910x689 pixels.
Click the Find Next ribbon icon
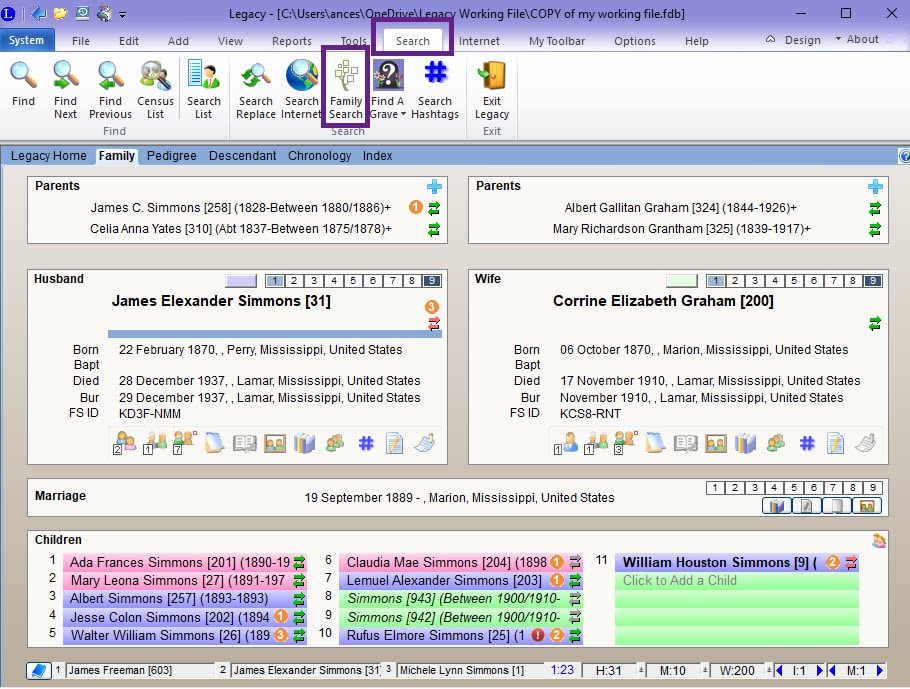tap(66, 89)
